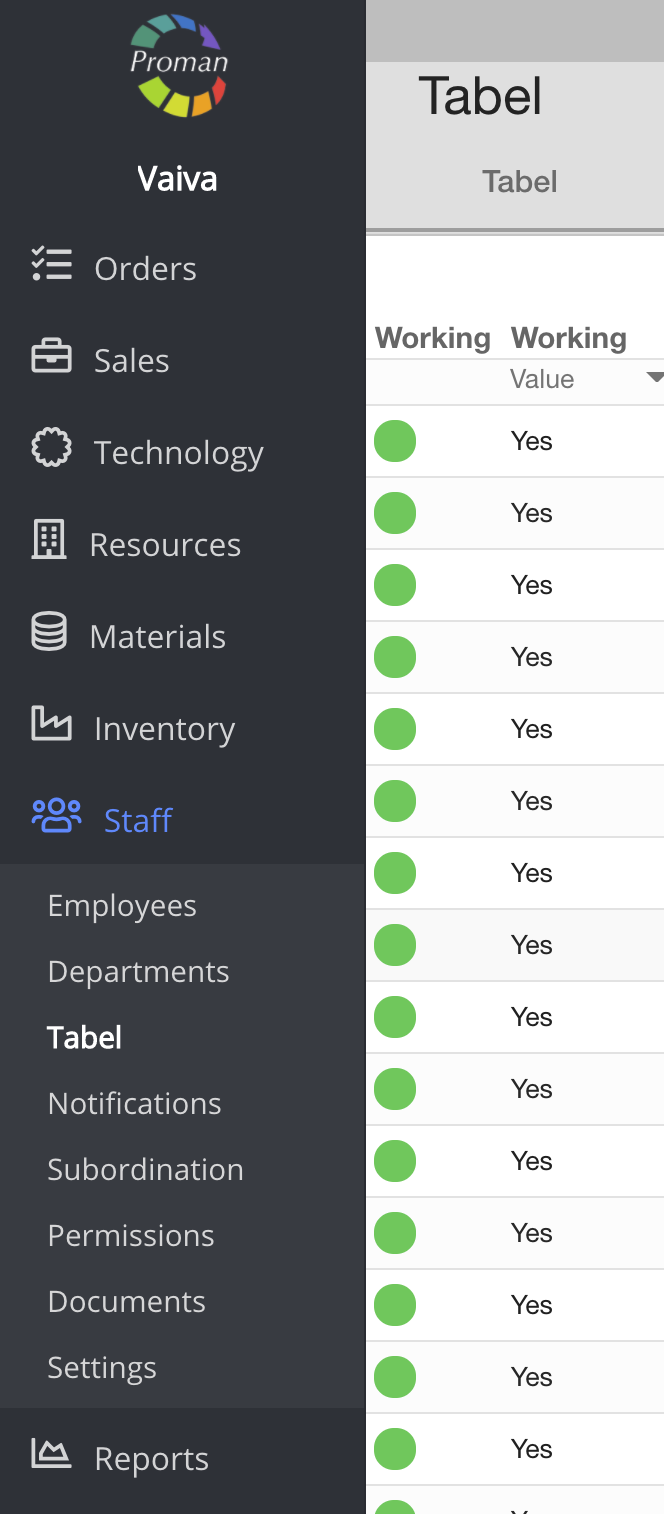The width and height of the screenshot is (664, 1514).
Task: Open the Permissions submenu item
Action: (x=131, y=1236)
